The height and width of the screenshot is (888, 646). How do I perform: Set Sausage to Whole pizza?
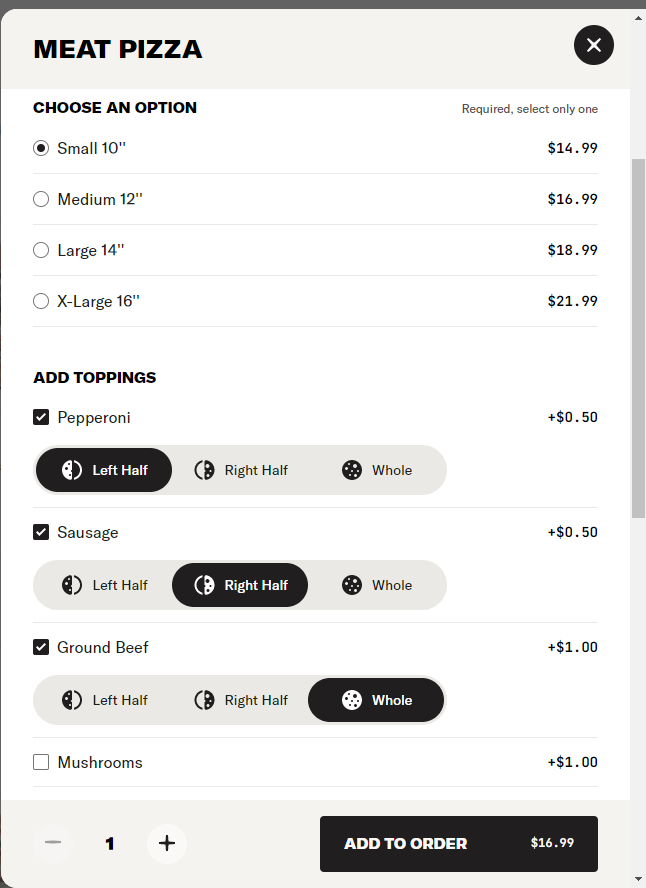click(x=376, y=585)
